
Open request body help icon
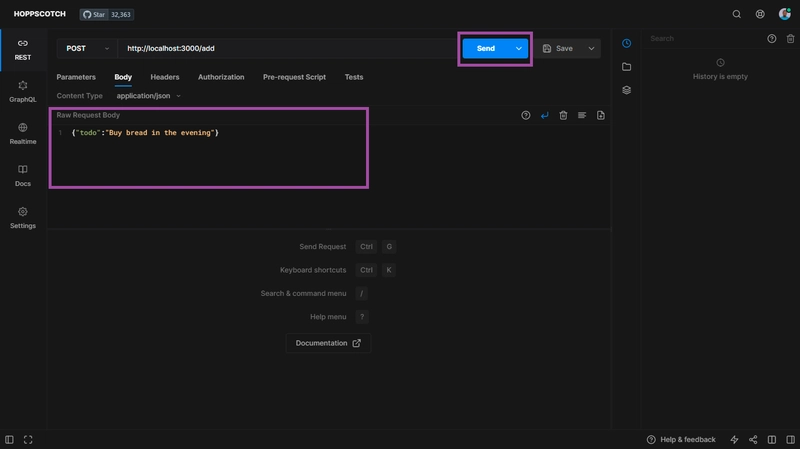526,115
